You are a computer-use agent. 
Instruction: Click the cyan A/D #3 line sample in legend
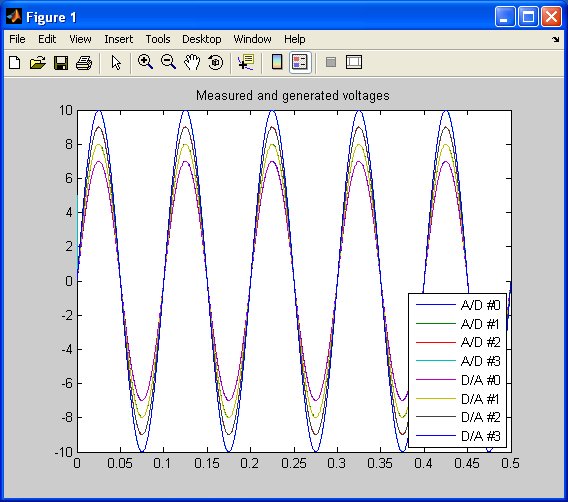pos(435,361)
